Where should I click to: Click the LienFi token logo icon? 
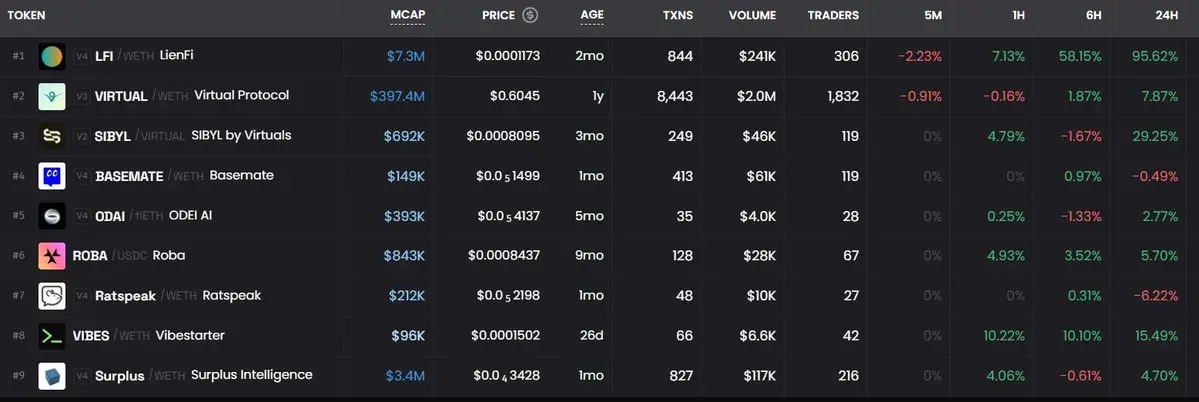[x=52, y=56]
